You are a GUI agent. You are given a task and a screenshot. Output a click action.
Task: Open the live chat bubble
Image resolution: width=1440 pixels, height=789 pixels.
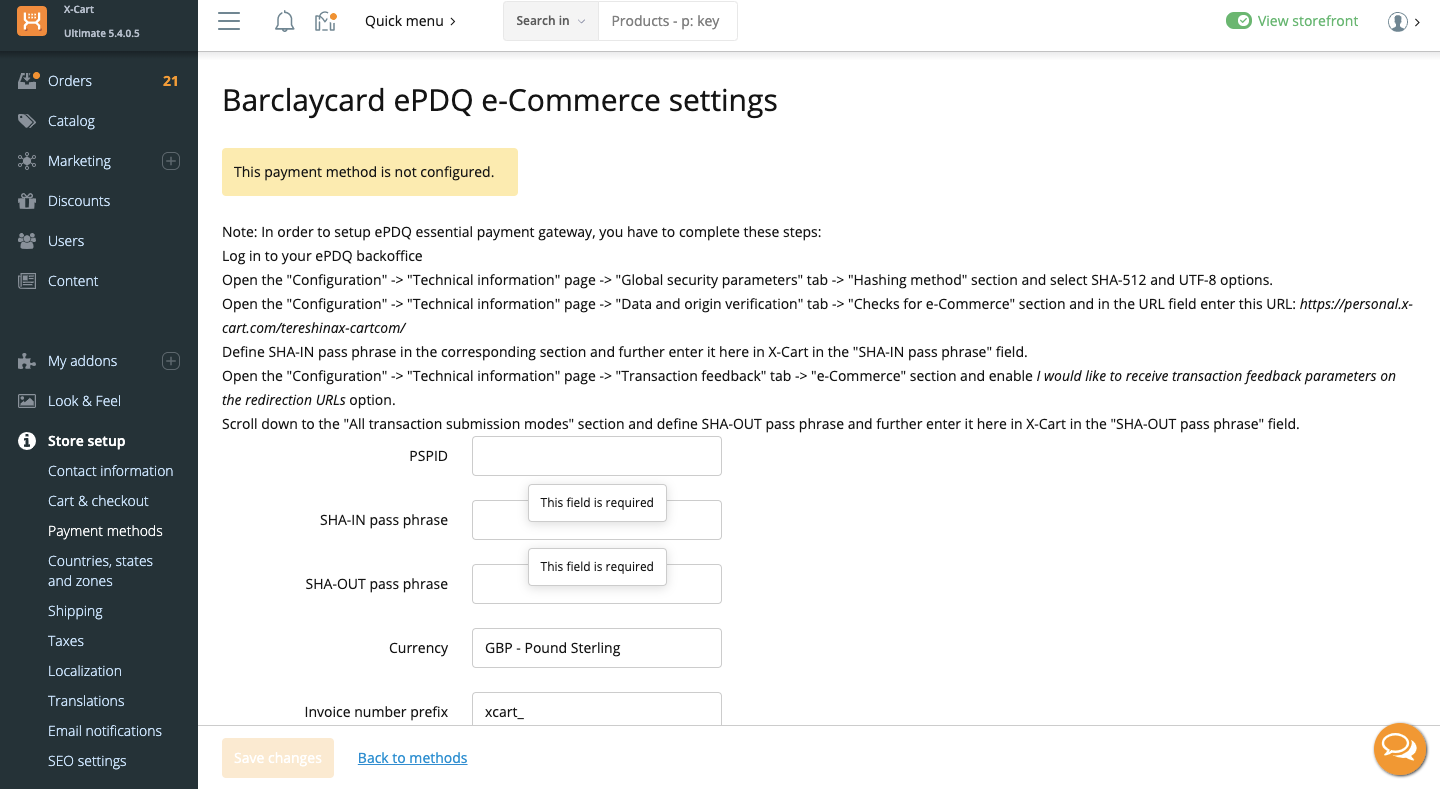1399,748
